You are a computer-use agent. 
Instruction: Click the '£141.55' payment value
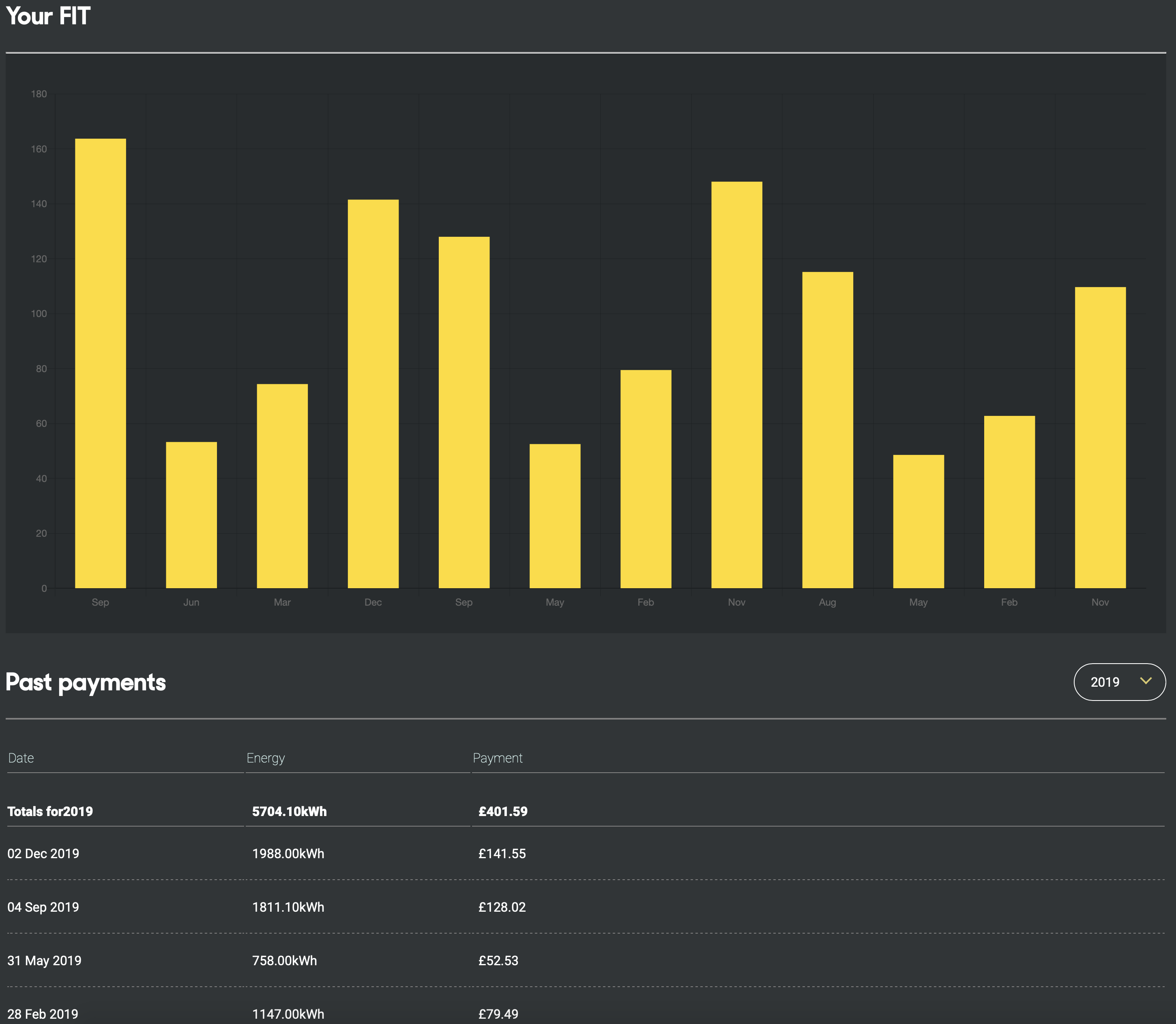[x=502, y=854]
